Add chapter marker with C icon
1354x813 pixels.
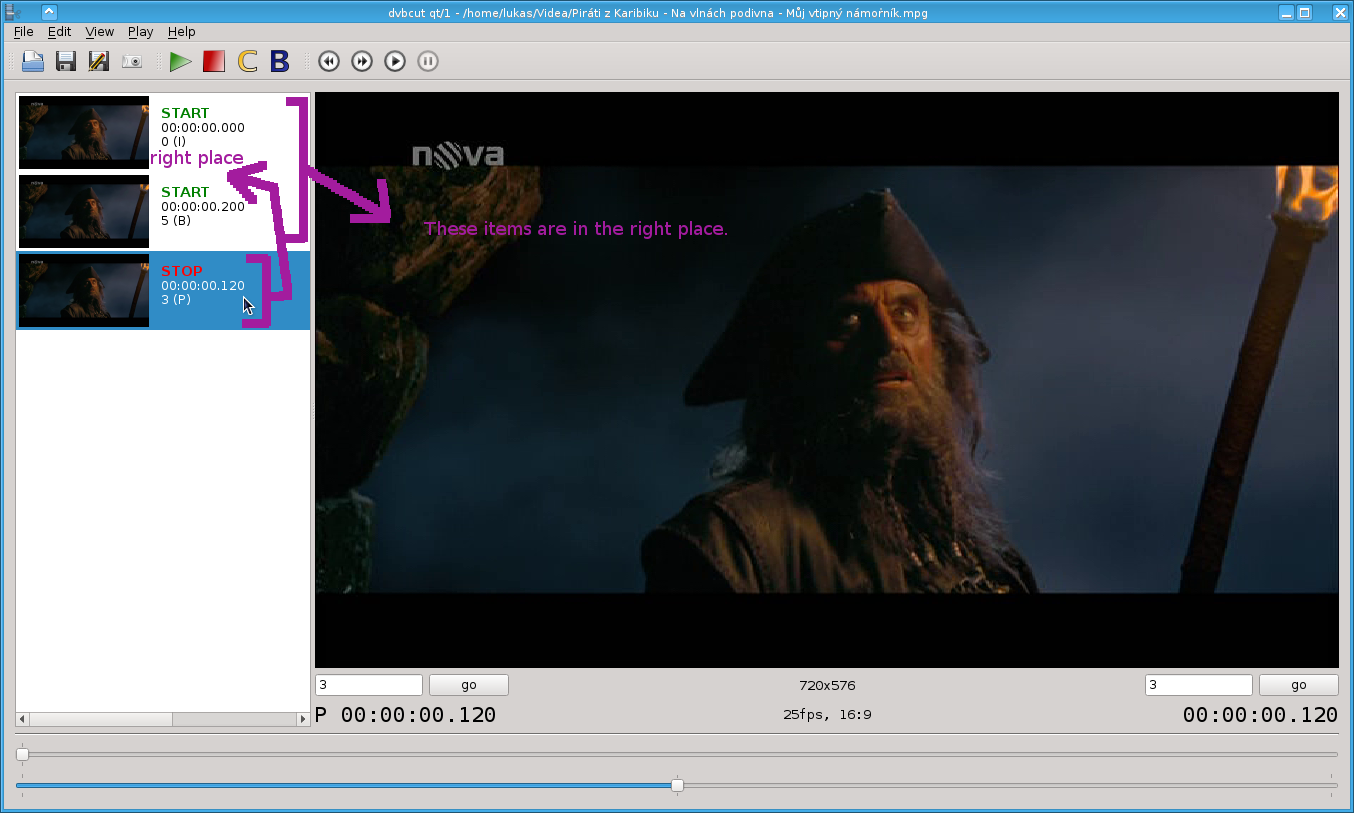[247, 62]
